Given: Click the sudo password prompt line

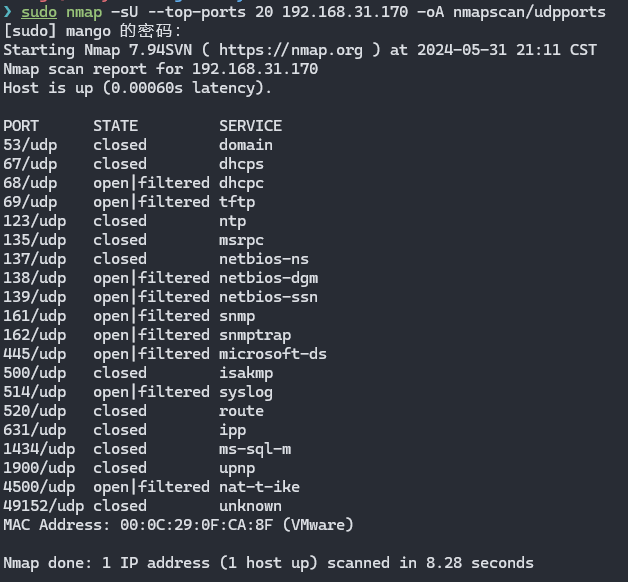Looking at the screenshot, I should 98,31.
